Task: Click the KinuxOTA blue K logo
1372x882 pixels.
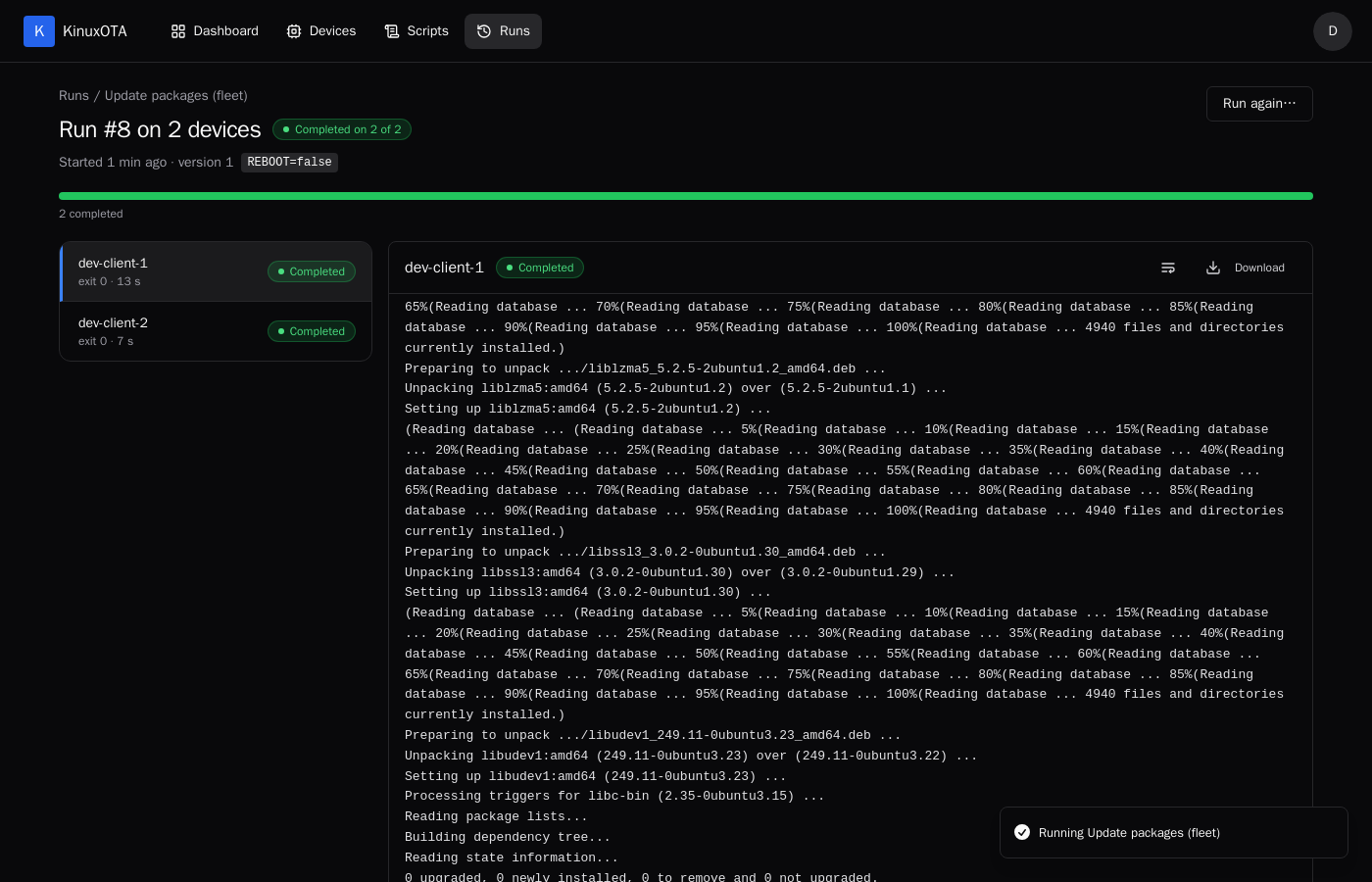Action: pyautogui.click(x=39, y=31)
